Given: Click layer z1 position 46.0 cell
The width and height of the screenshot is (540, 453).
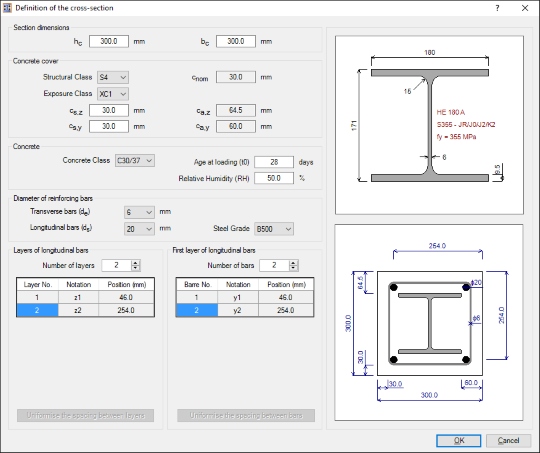Looking at the screenshot, I should (x=126, y=297).
